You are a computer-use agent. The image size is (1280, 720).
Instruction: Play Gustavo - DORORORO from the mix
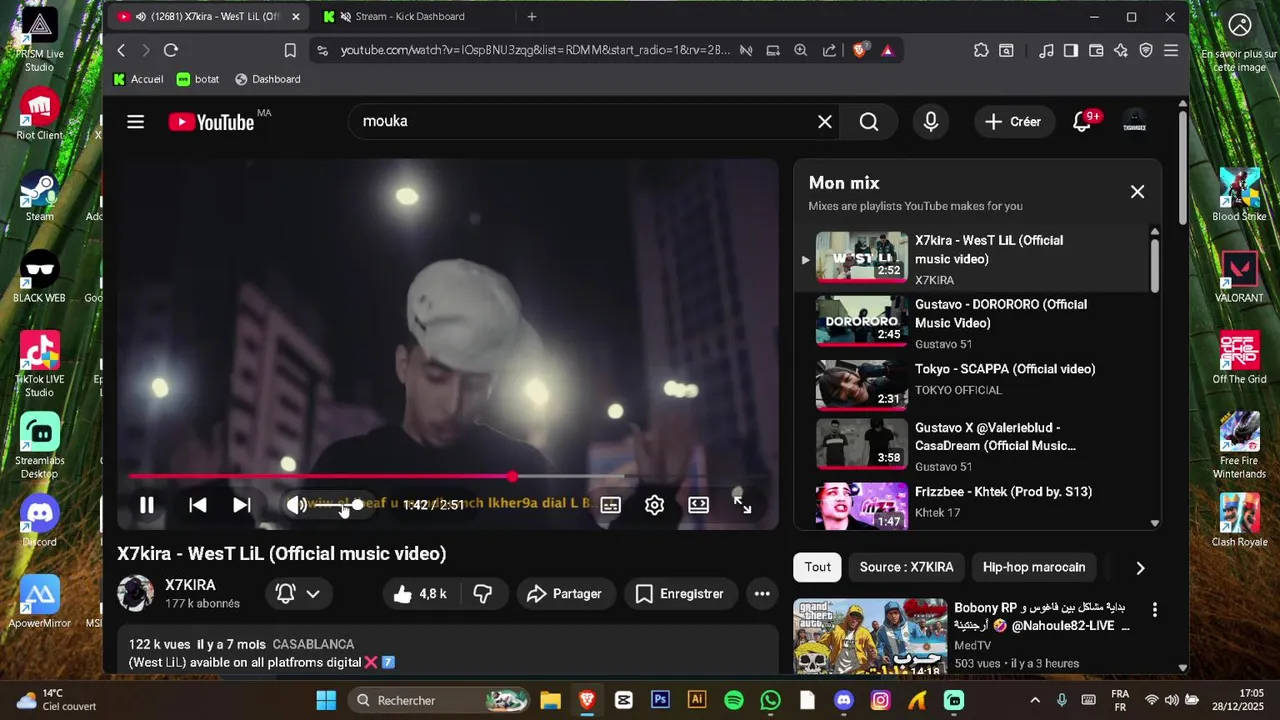point(975,323)
